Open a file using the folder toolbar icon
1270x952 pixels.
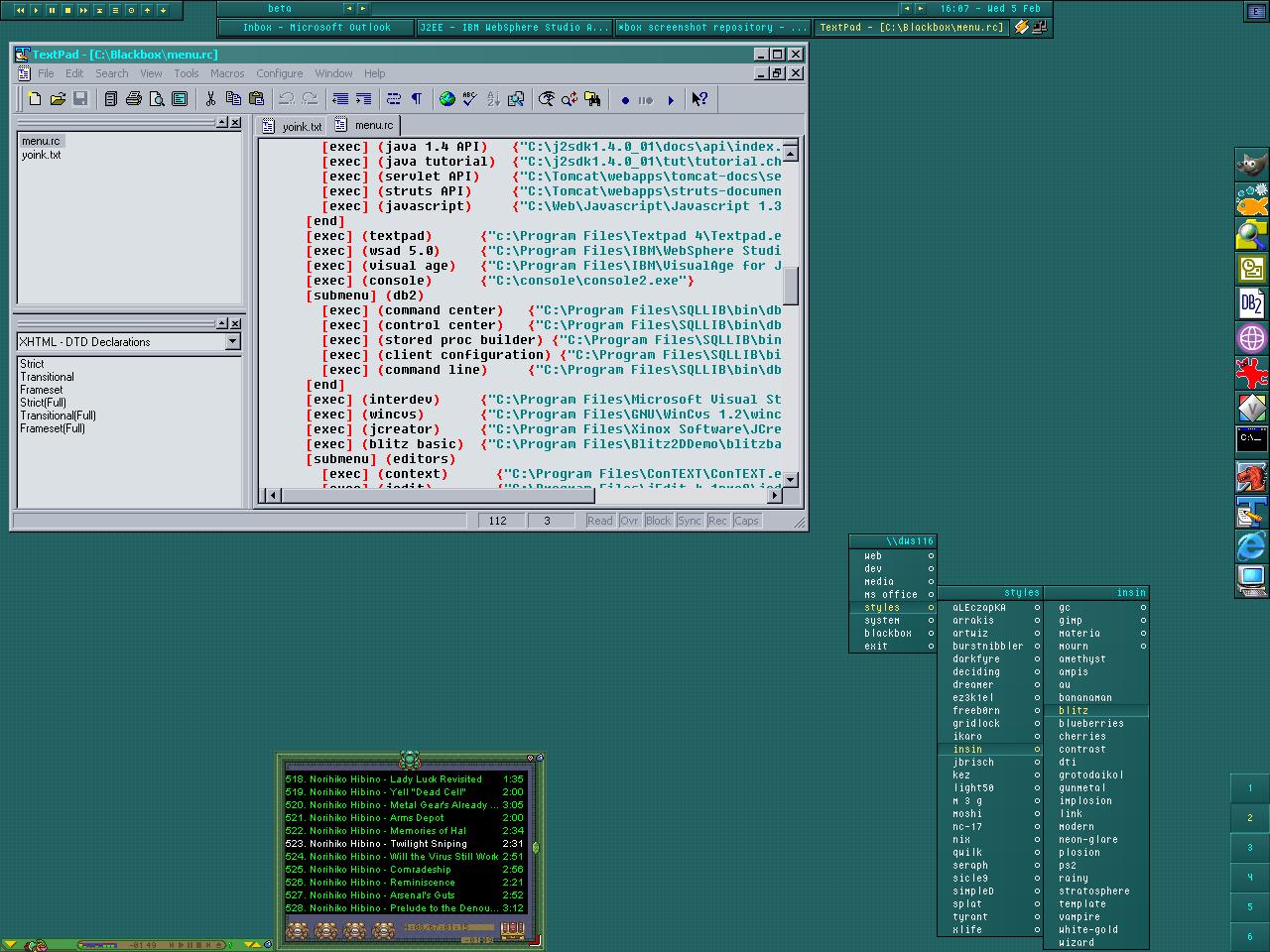click(58, 99)
